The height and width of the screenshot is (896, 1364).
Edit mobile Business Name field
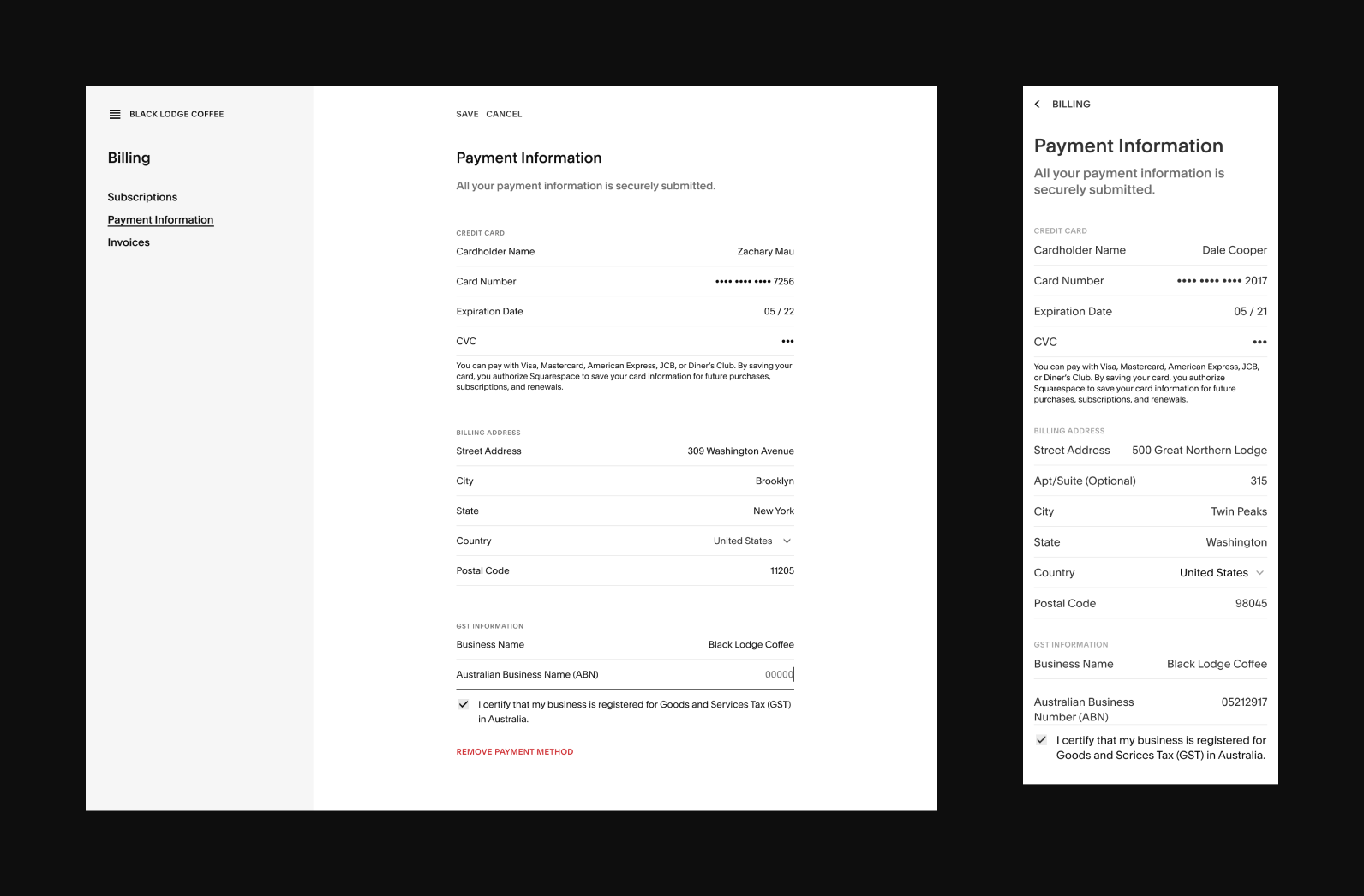[x=1151, y=664]
